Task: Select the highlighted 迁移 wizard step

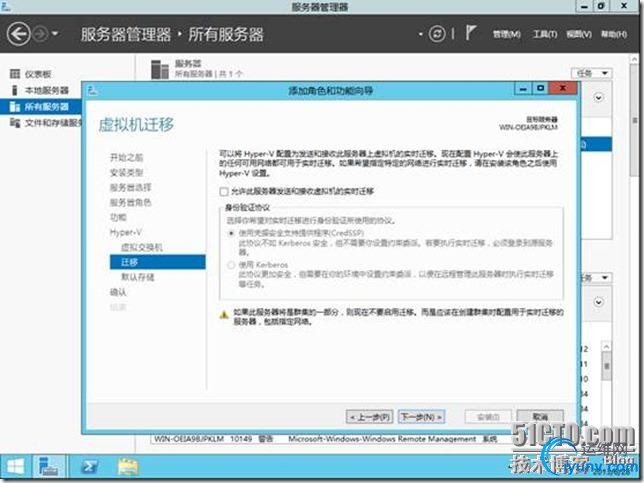Action: point(158,262)
